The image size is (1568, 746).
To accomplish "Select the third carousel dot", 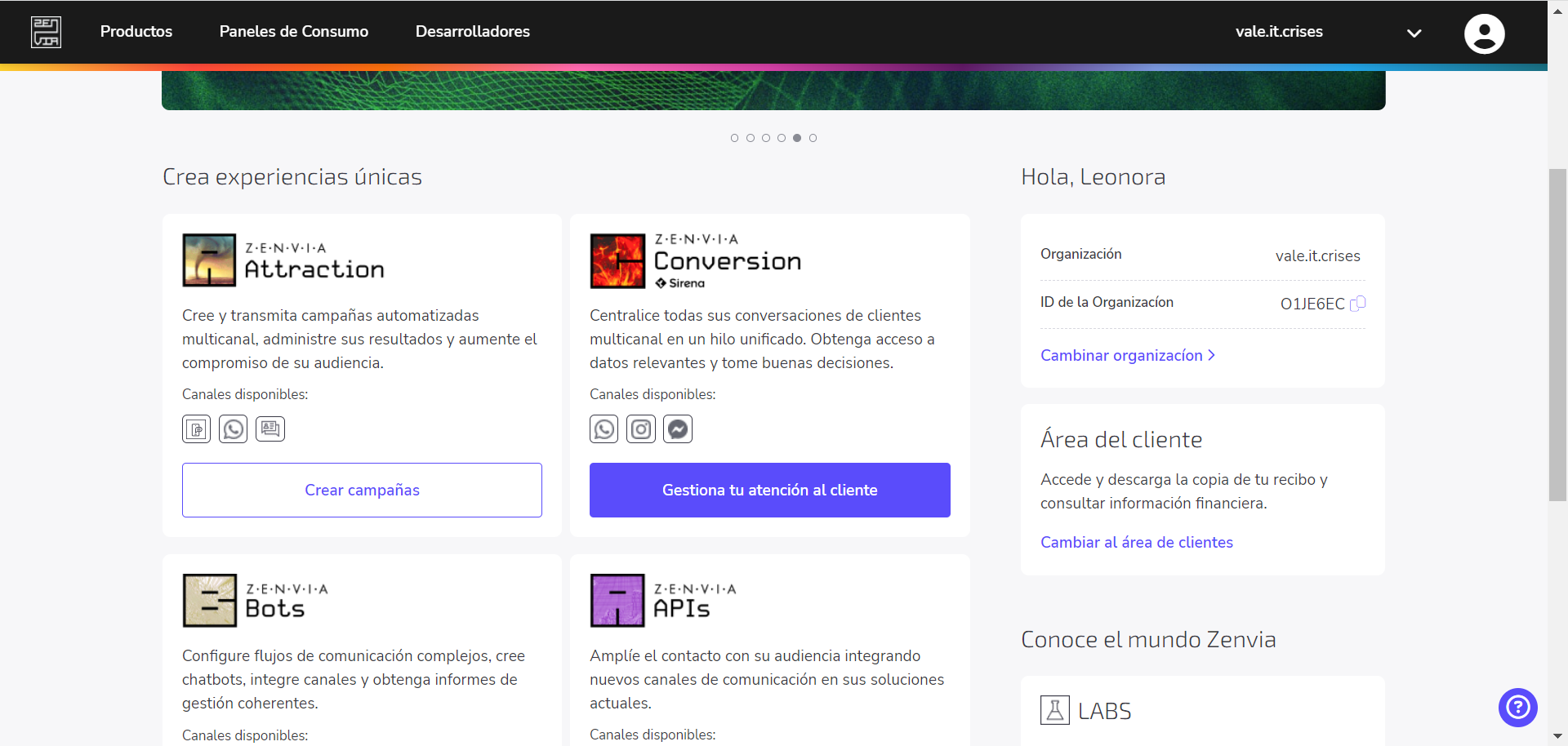I will pyautogui.click(x=765, y=138).
